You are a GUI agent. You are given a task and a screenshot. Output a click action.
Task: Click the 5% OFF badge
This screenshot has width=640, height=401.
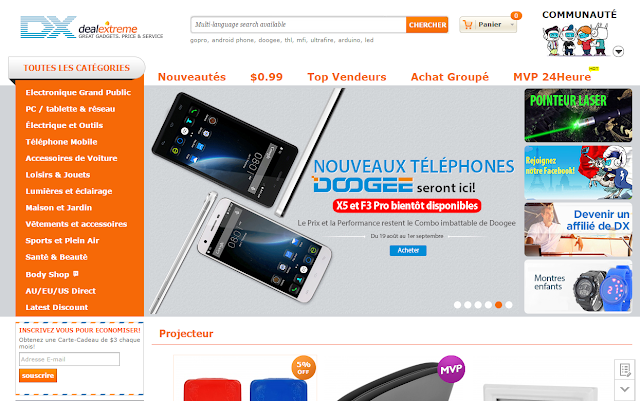[x=303, y=368]
